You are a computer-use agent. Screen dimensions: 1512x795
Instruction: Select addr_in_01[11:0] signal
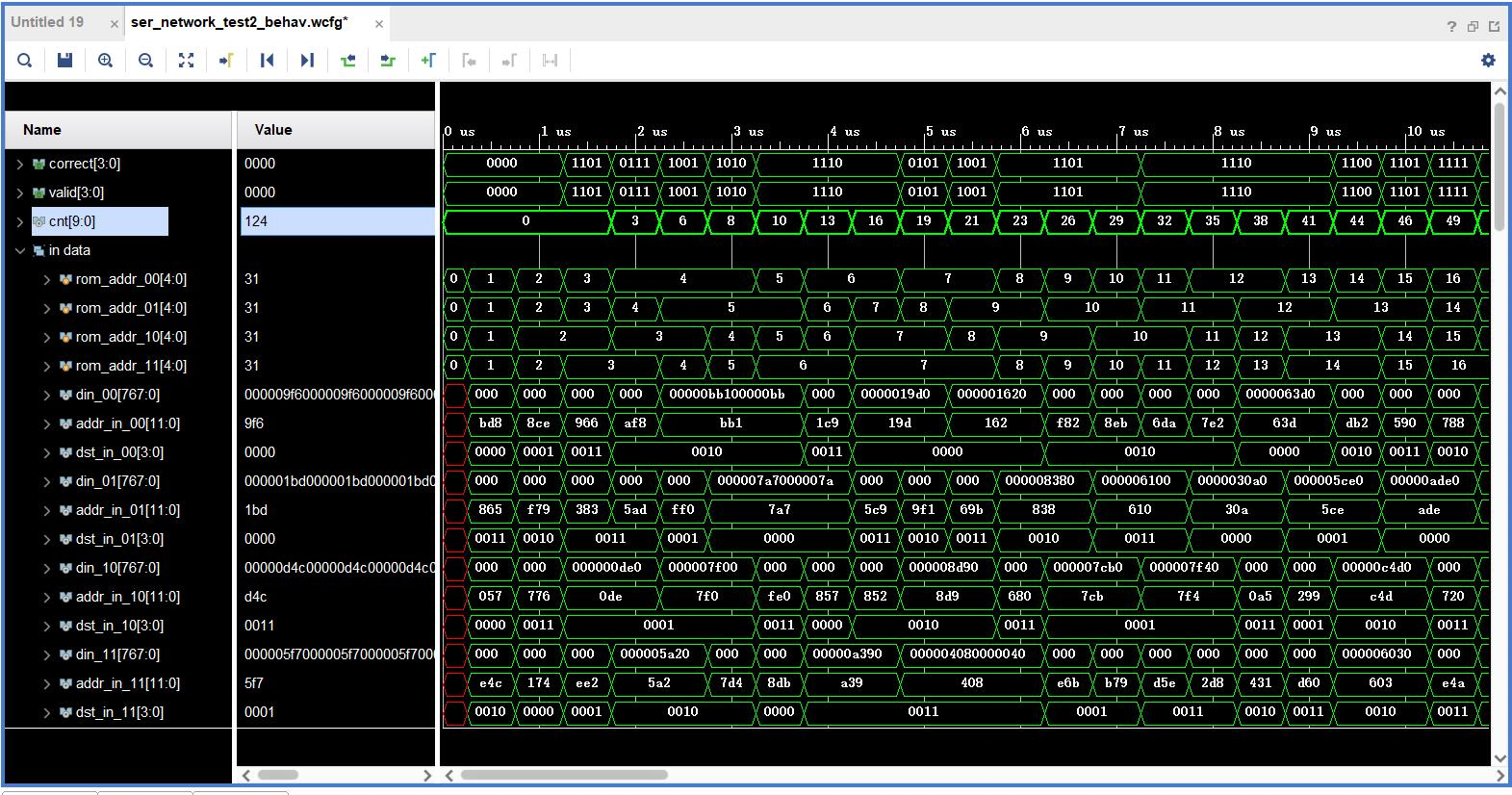[128, 510]
